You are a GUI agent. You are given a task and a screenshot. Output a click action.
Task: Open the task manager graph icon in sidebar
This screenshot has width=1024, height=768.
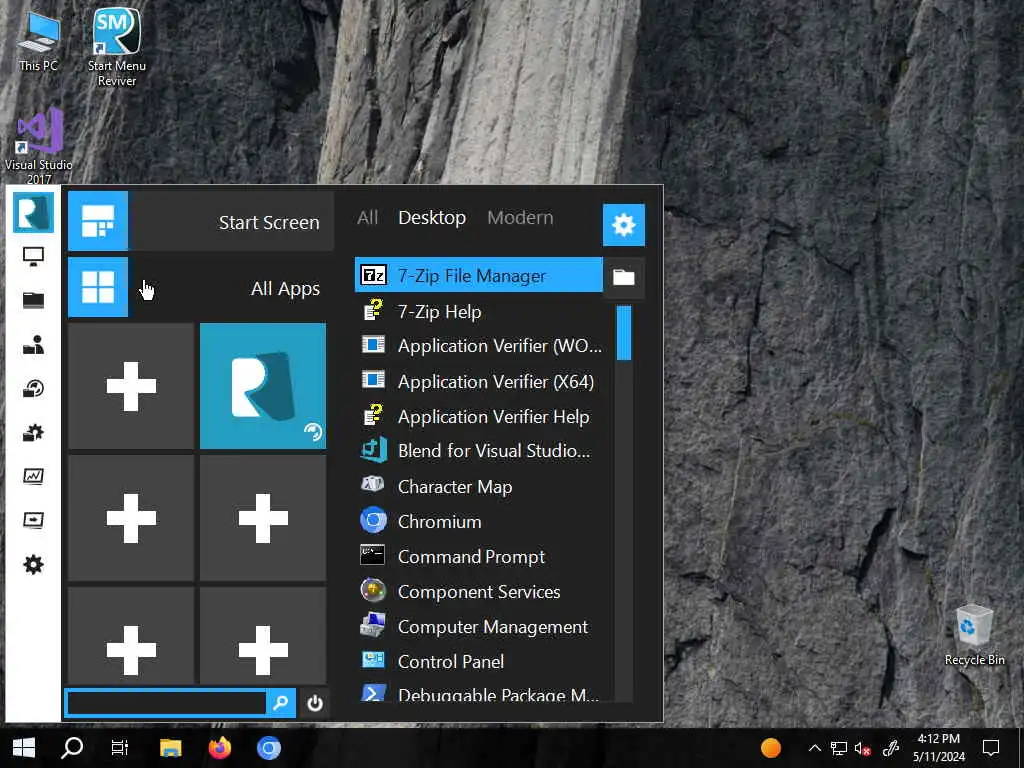coord(33,476)
